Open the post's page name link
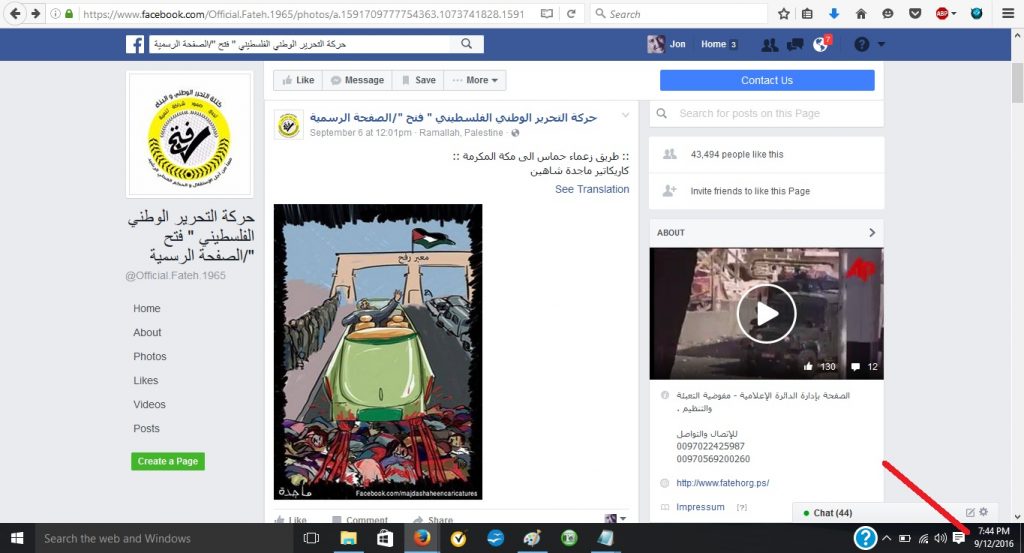Image resolution: width=1024 pixels, height=553 pixels. [453, 118]
